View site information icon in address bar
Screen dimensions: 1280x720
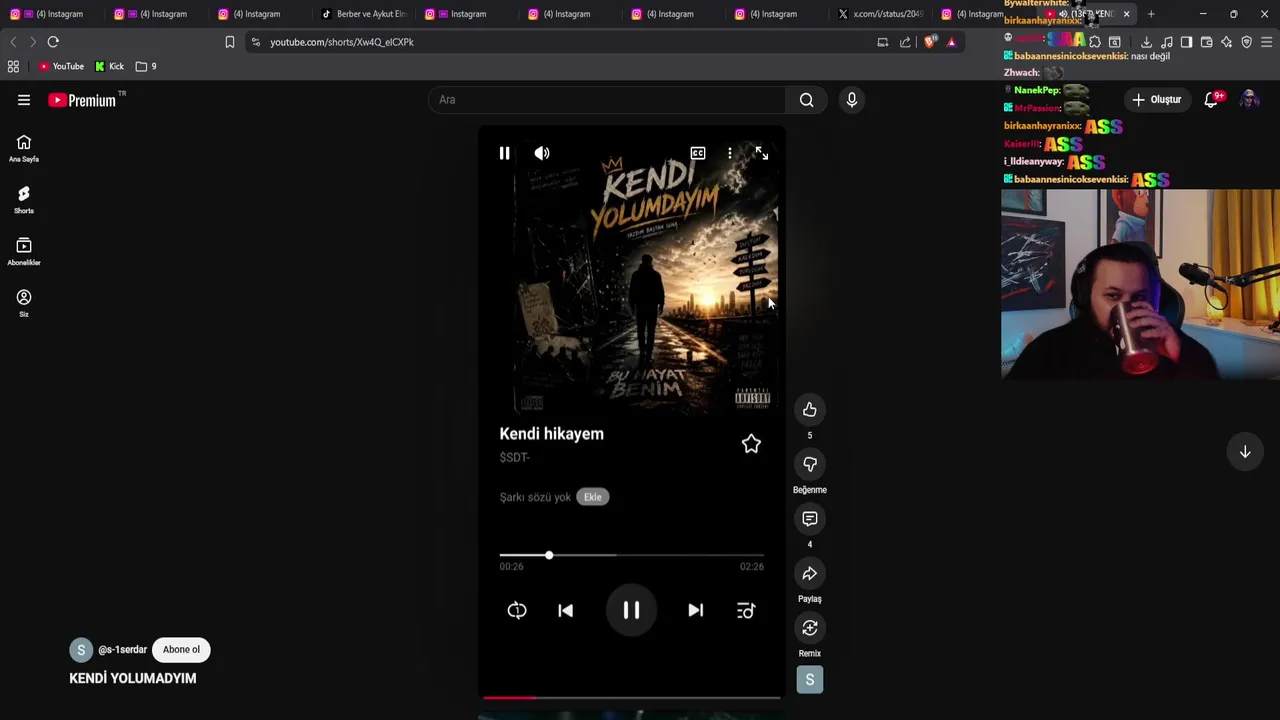tap(256, 42)
